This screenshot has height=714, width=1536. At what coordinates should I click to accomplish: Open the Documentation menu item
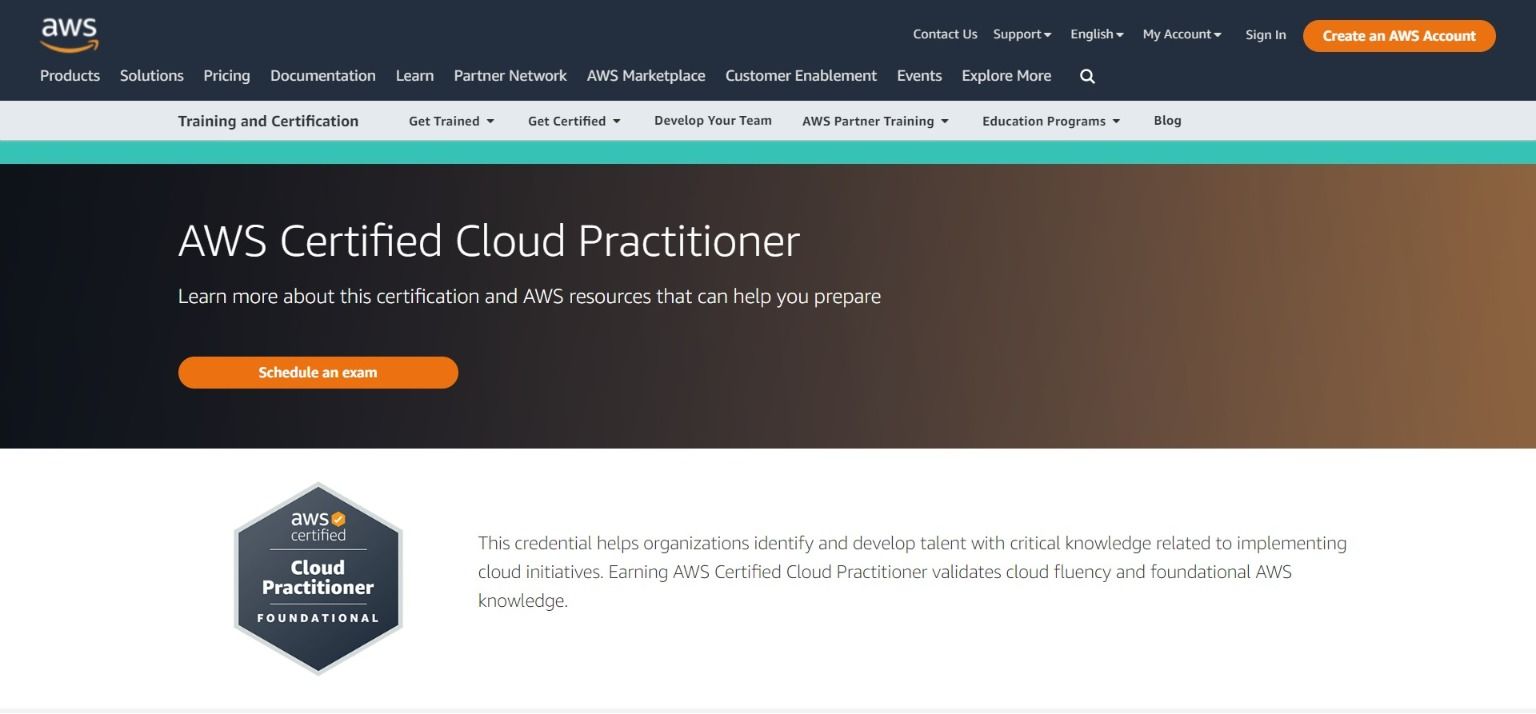click(x=322, y=75)
